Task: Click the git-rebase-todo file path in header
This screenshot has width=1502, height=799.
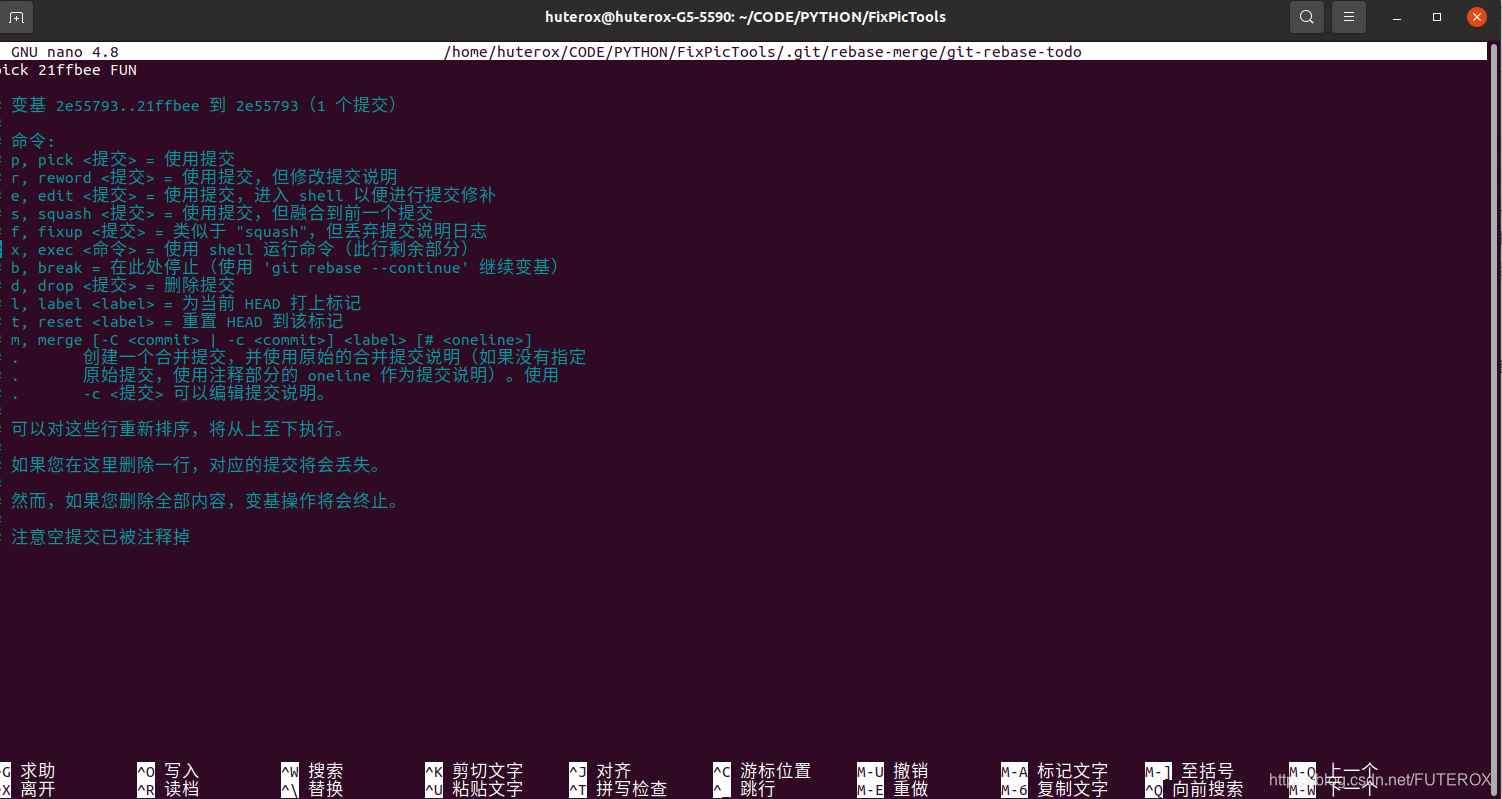Action: pyautogui.click(x=763, y=52)
